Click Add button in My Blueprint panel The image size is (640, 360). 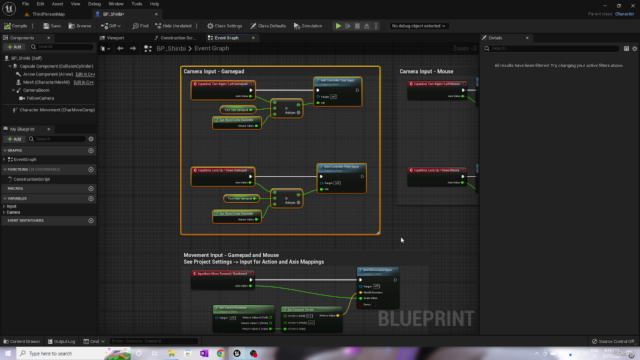coord(14,139)
